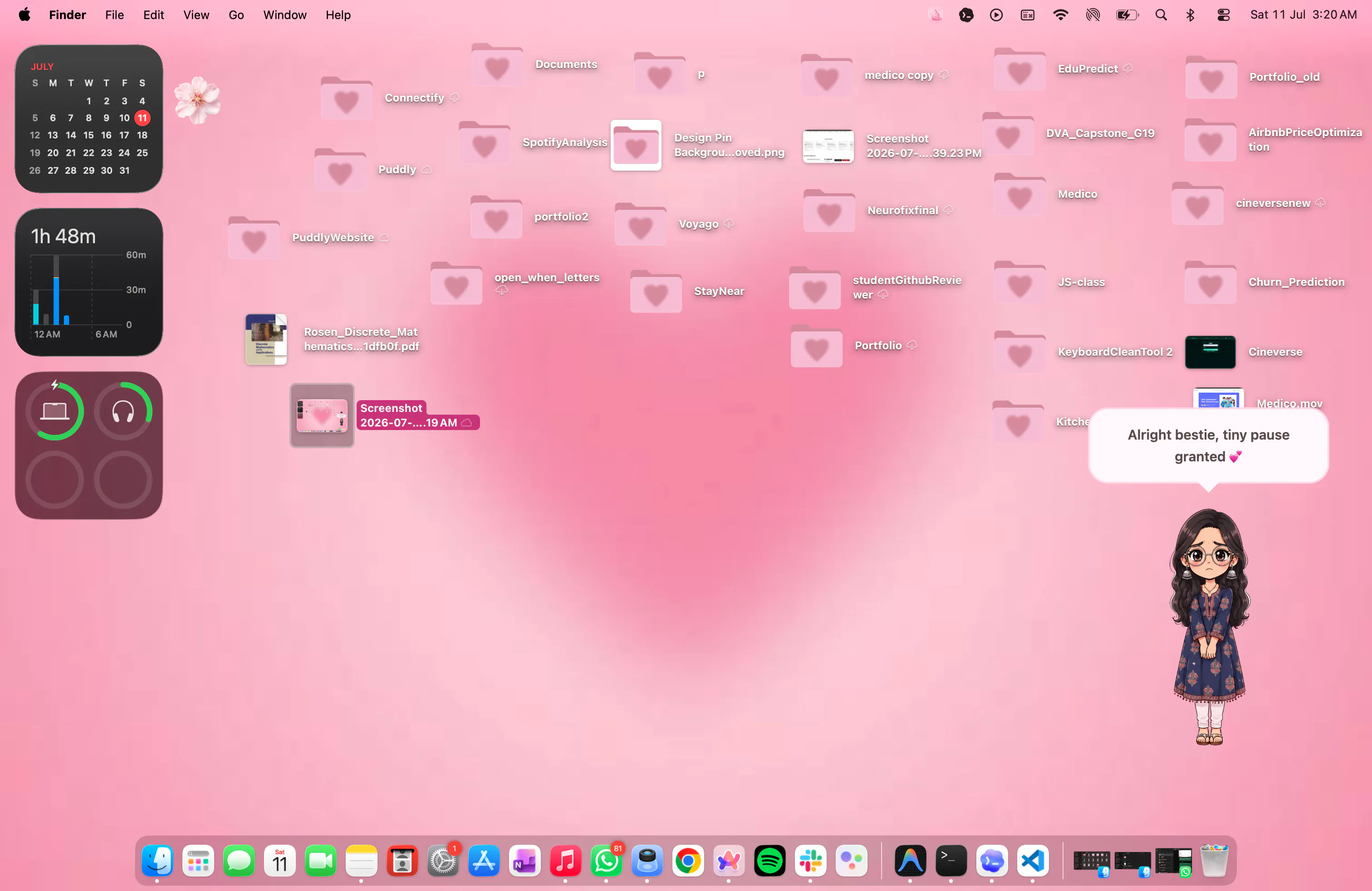Select the AirbnbPriceOptimization folder
Image resolution: width=1372 pixels, height=891 pixels.
pyautogui.click(x=1210, y=140)
